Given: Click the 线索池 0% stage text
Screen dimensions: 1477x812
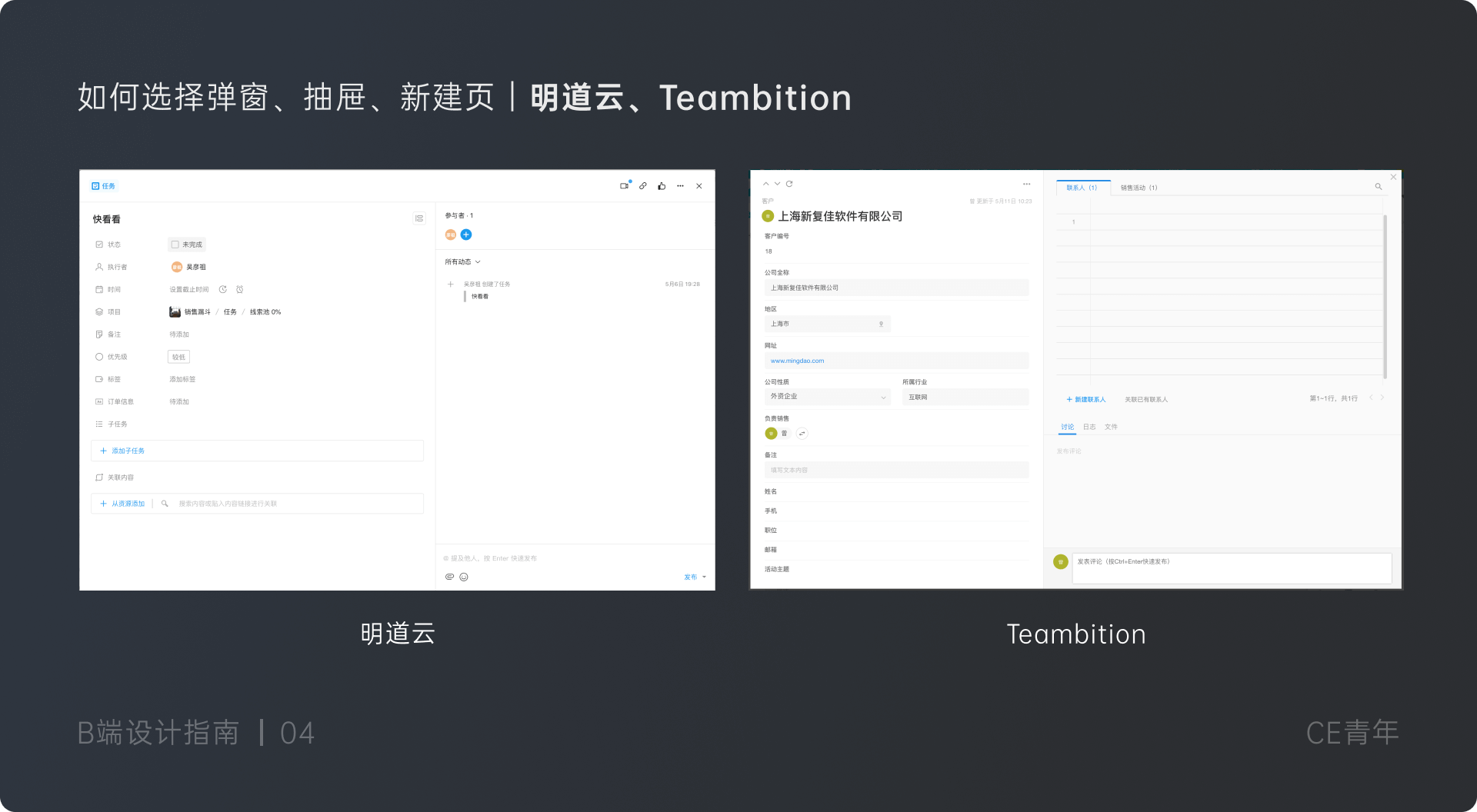Looking at the screenshot, I should 265,312.
